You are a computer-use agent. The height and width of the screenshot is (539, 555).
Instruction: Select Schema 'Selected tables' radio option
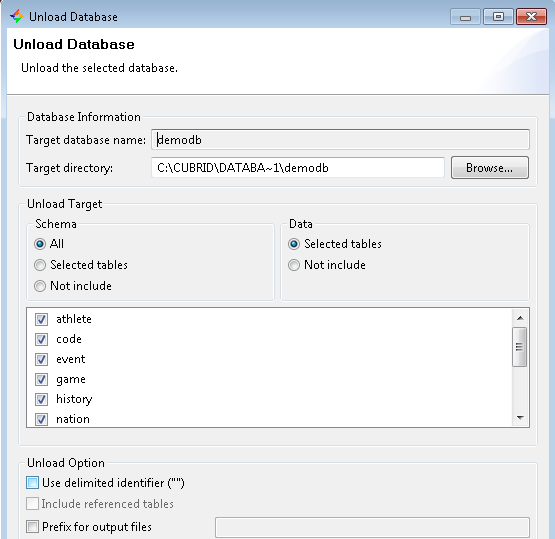(40, 265)
